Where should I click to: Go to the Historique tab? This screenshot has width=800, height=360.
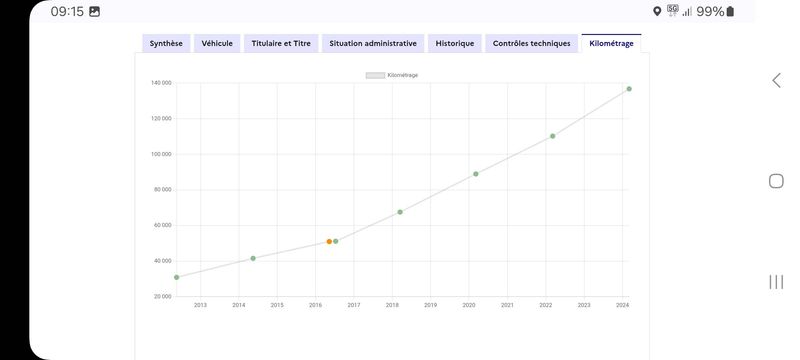click(x=455, y=43)
